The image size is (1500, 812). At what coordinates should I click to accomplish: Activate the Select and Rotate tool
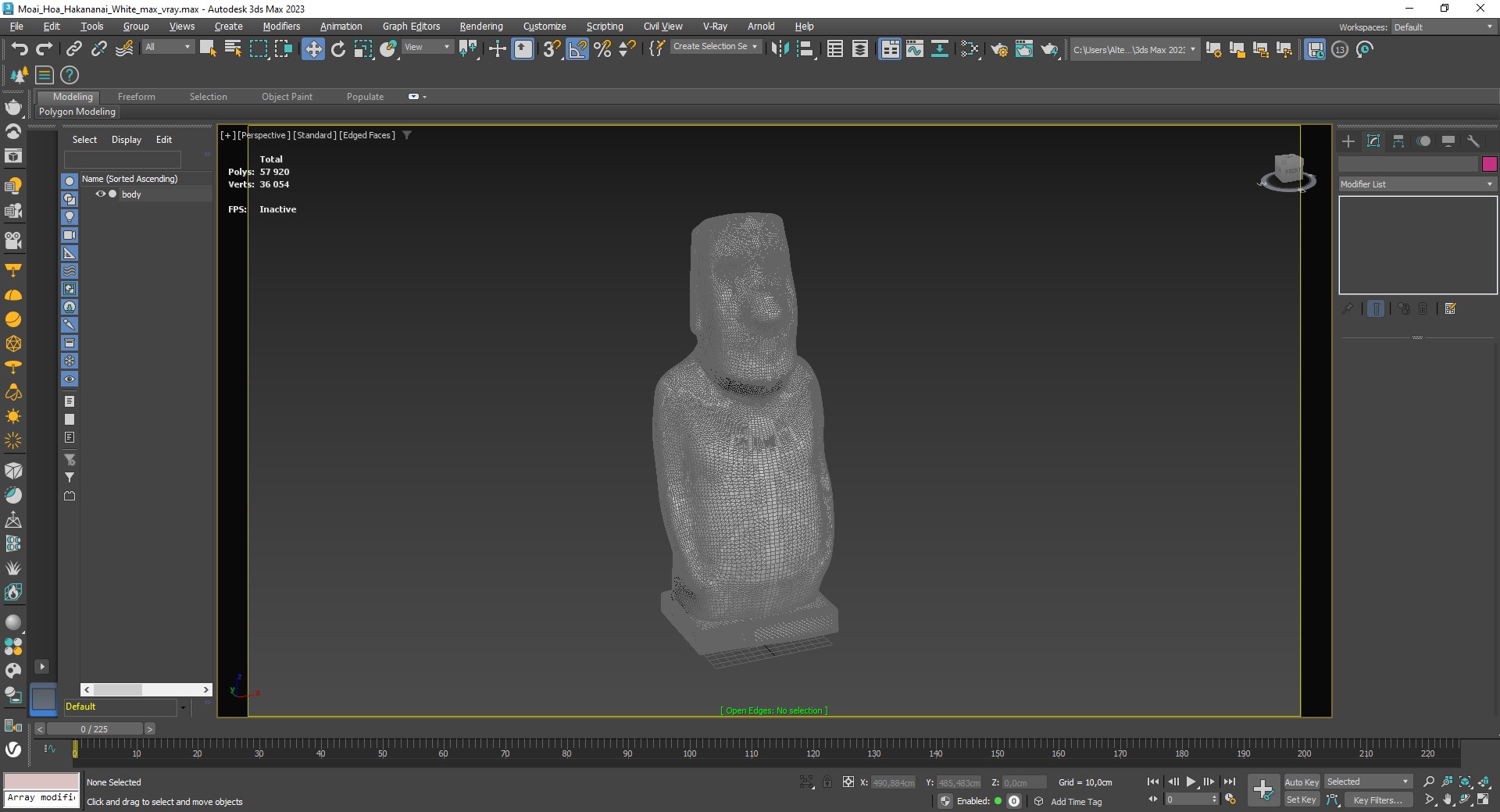tap(338, 49)
